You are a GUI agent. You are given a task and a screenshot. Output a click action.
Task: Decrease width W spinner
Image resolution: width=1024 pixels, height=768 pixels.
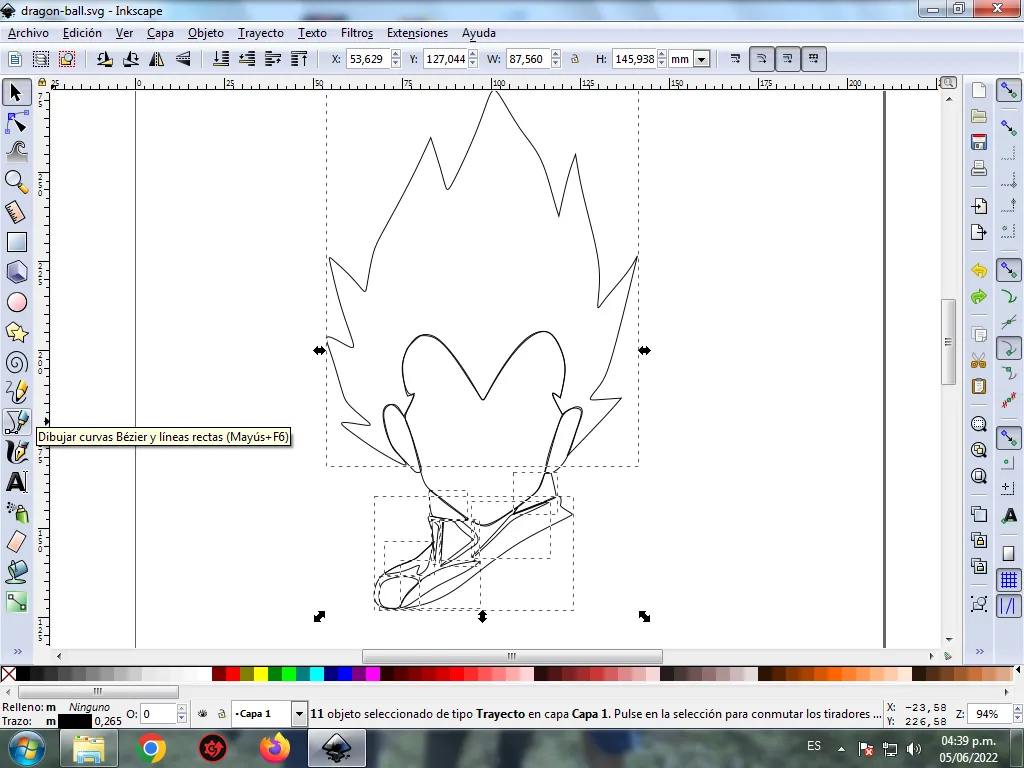pyautogui.click(x=556, y=63)
